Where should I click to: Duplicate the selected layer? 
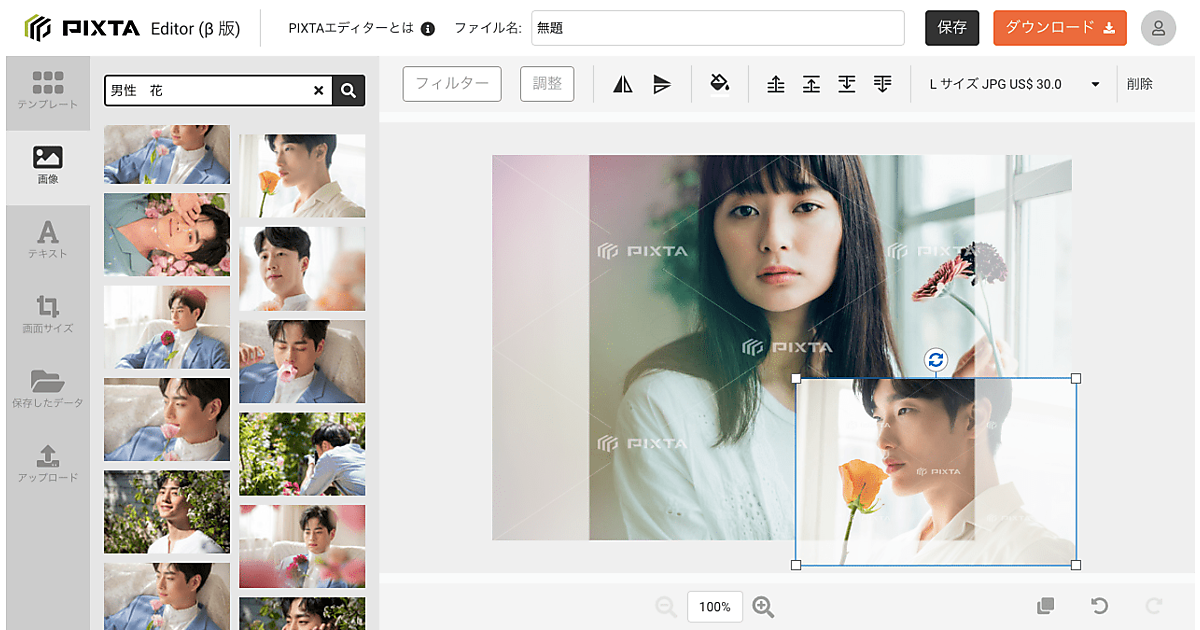1045,606
